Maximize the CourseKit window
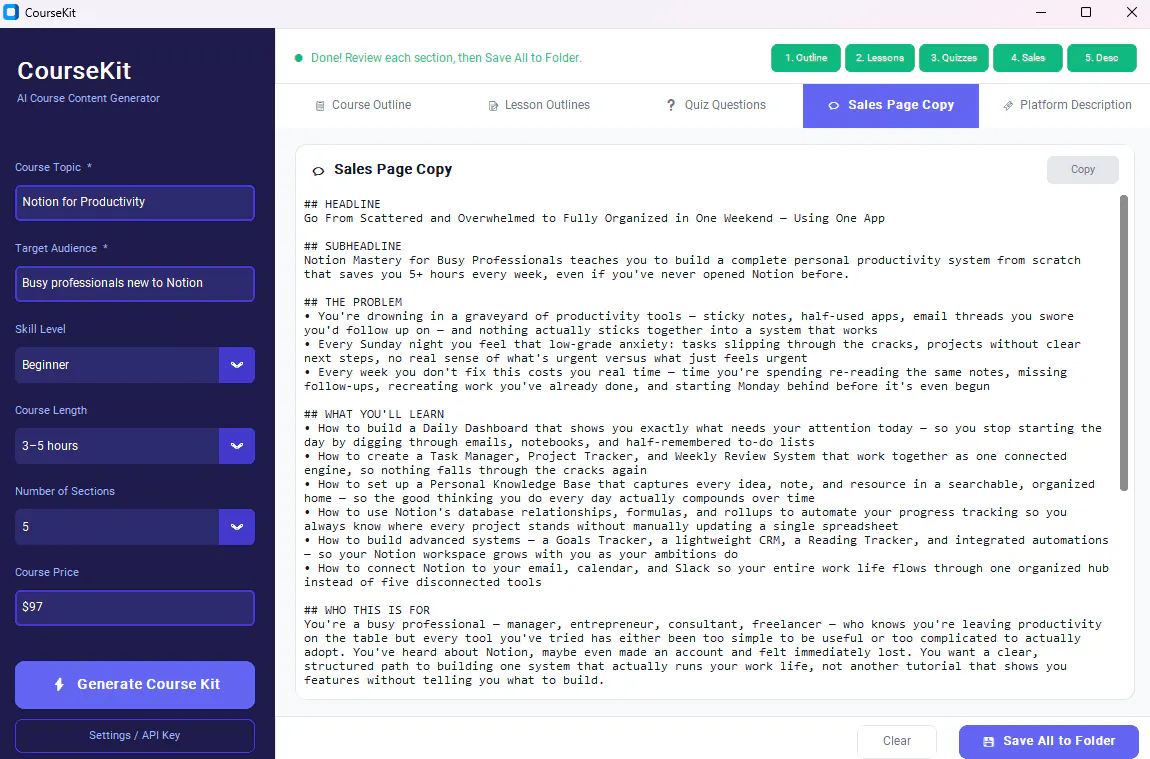1150x759 pixels. coord(1086,12)
